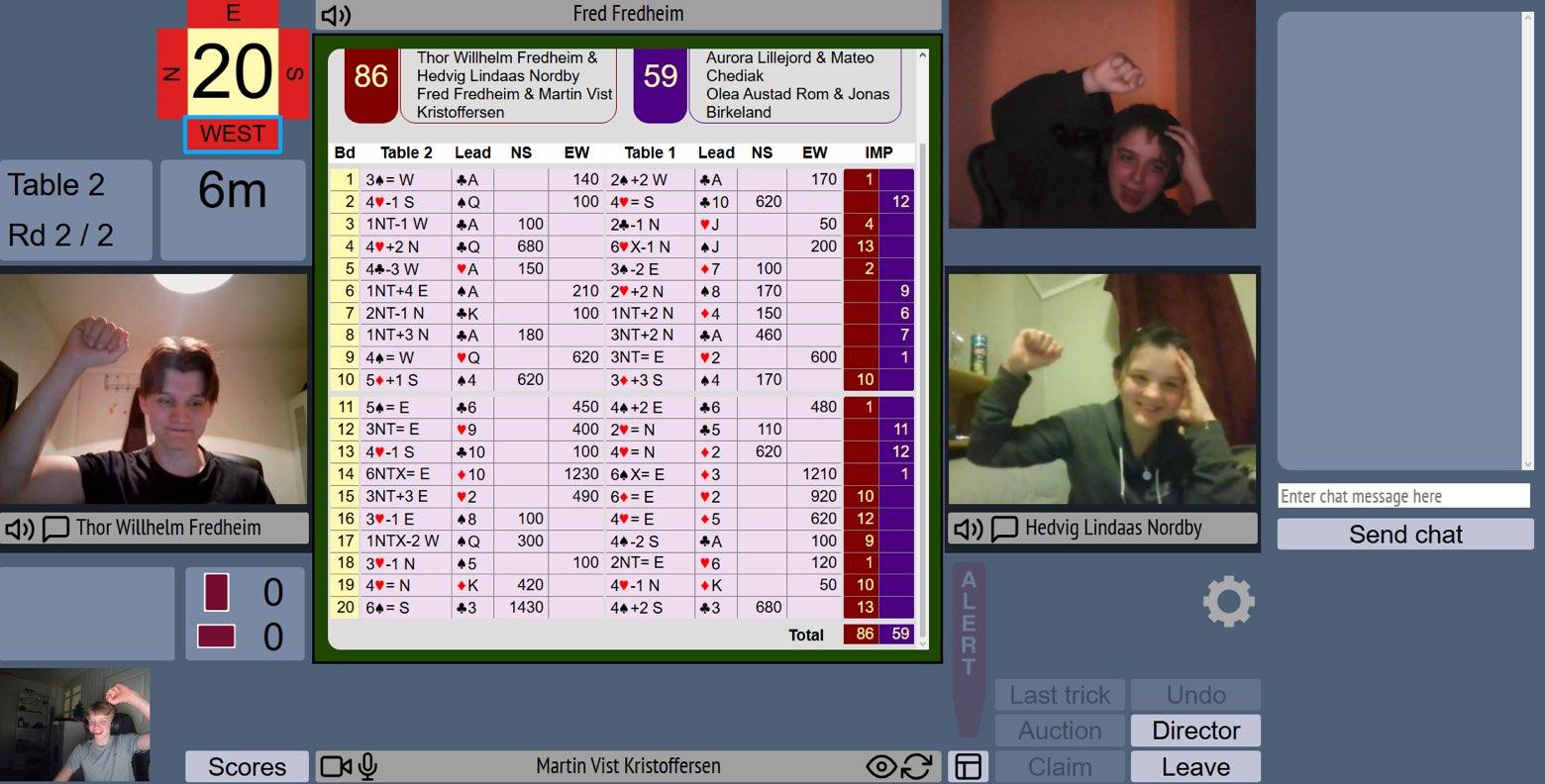1545x784 pixels.
Task: Toggle the camera icon beside Martin's name
Action: 336,766
